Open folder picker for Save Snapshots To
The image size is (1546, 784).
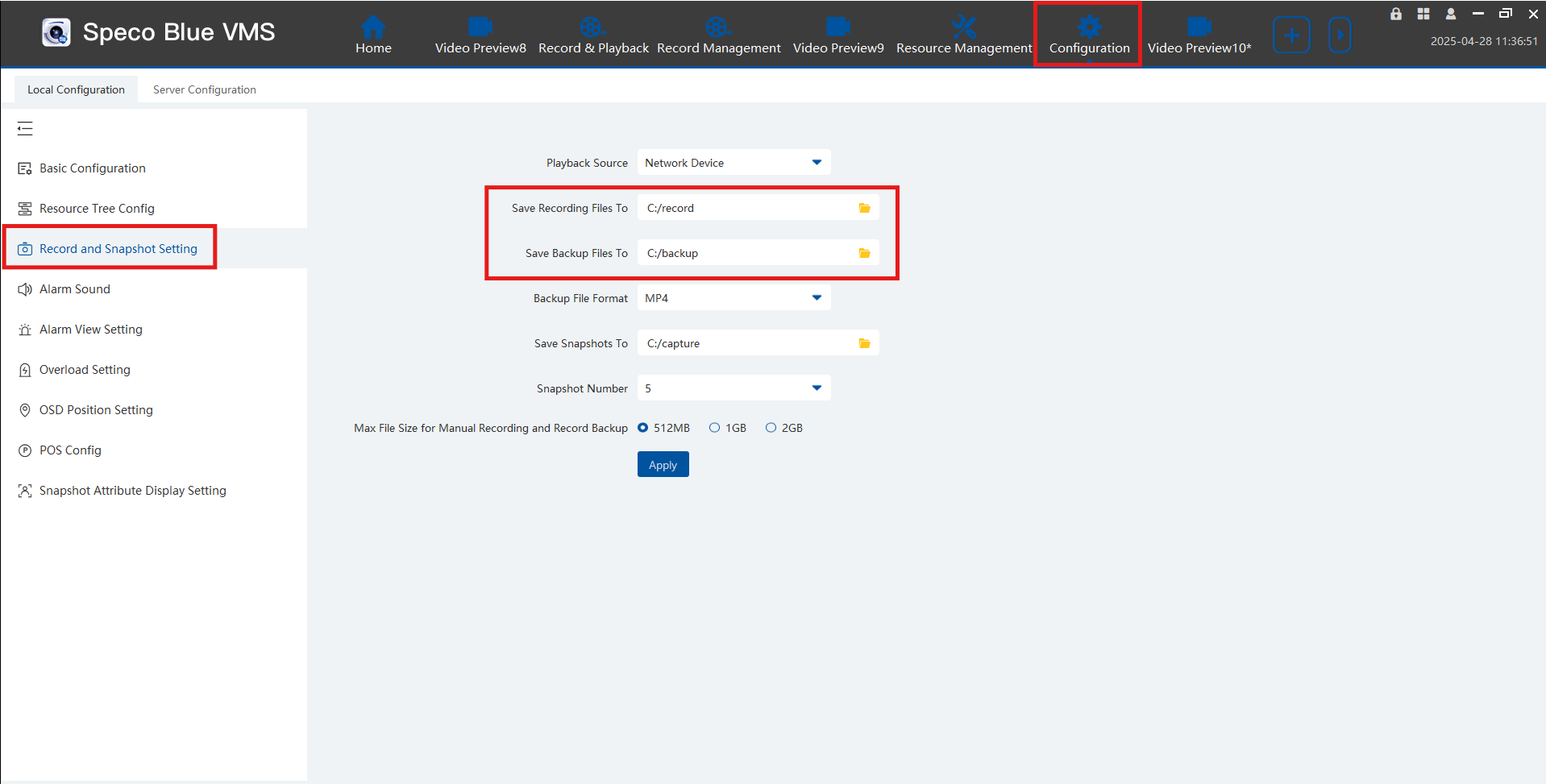click(864, 342)
